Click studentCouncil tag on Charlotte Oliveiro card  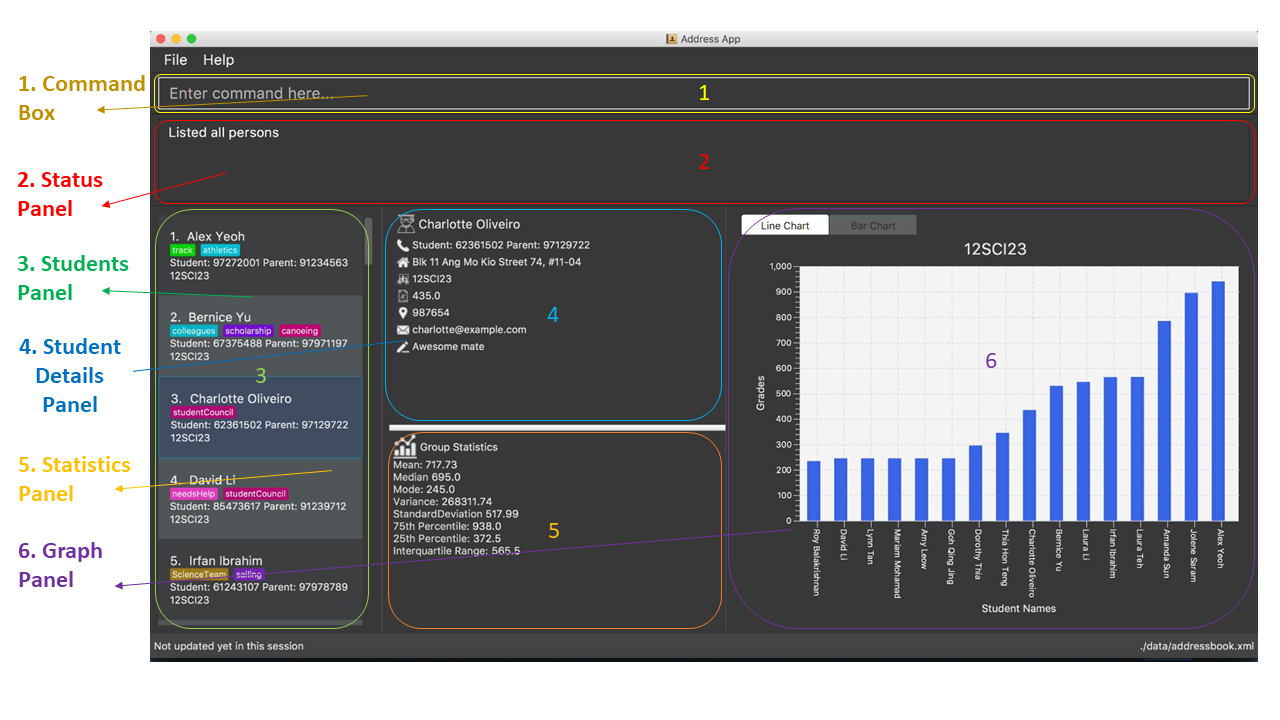click(203, 412)
